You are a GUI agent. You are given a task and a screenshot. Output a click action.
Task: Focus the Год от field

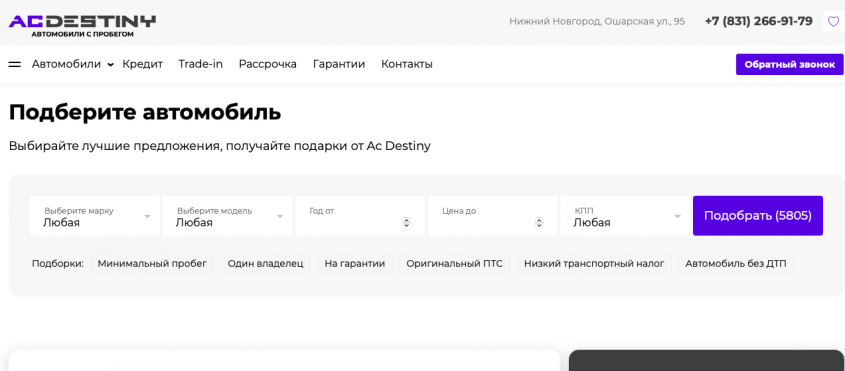[x=360, y=216]
